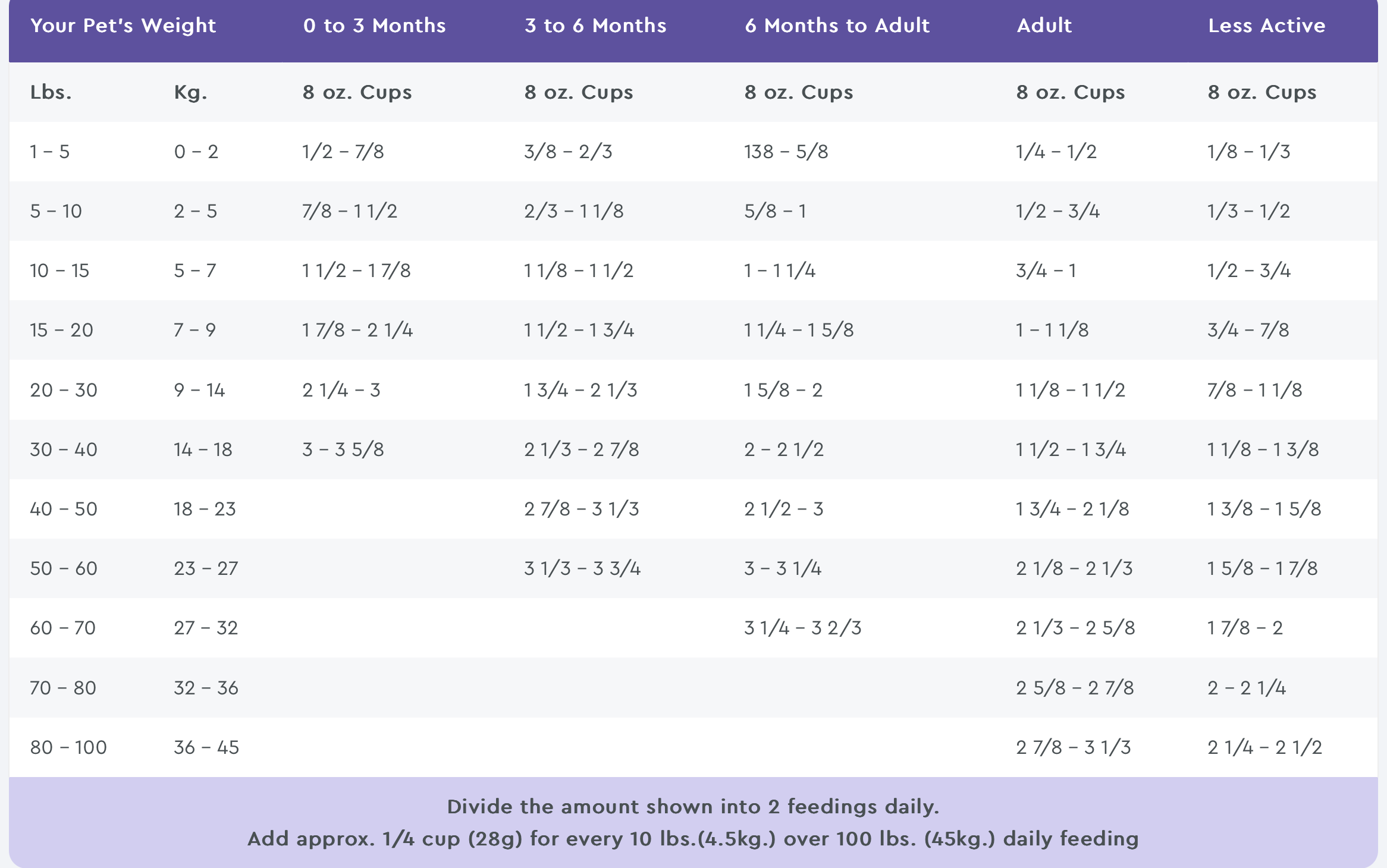Image resolution: width=1387 pixels, height=868 pixels.
Task: Select the "Less Active" column header
Action: click(1266, 26)
